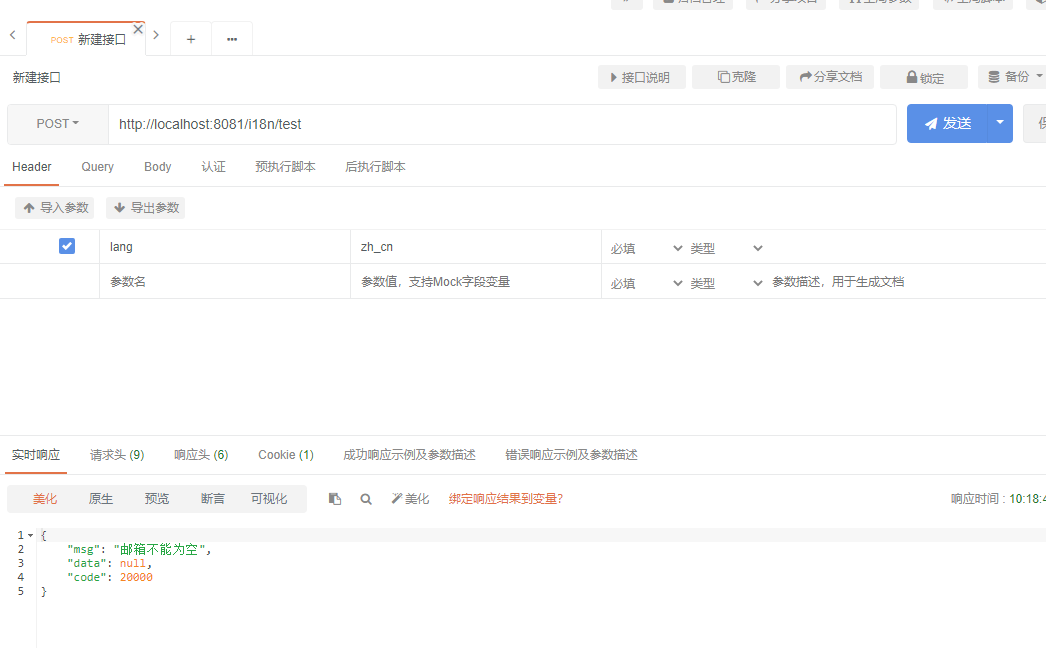
Task: Open the Cookie (1) response tab
Action: [286, 454]
